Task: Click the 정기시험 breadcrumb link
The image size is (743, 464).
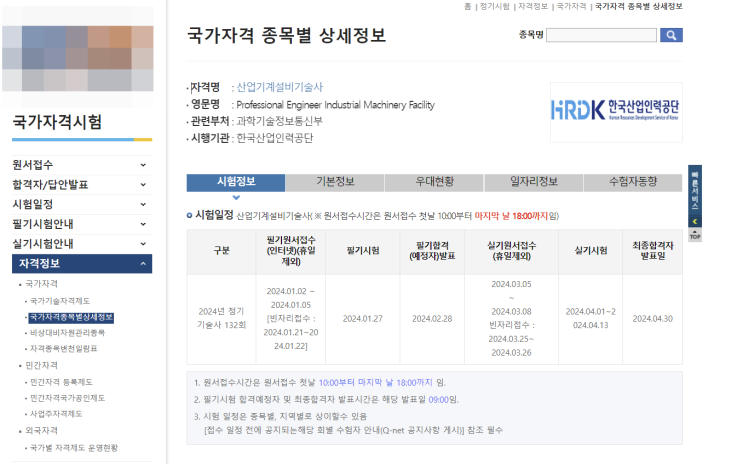Action: point(494,6)
